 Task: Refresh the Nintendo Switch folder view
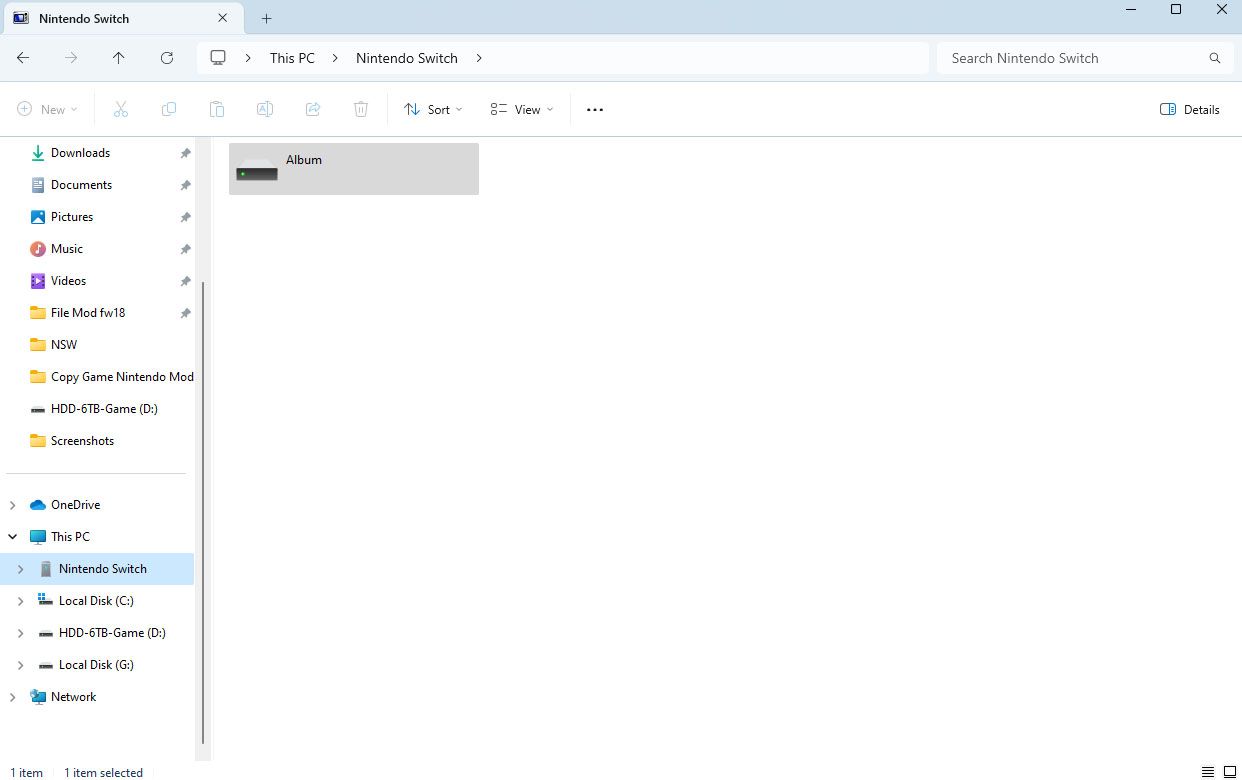[x=167, y=58]
